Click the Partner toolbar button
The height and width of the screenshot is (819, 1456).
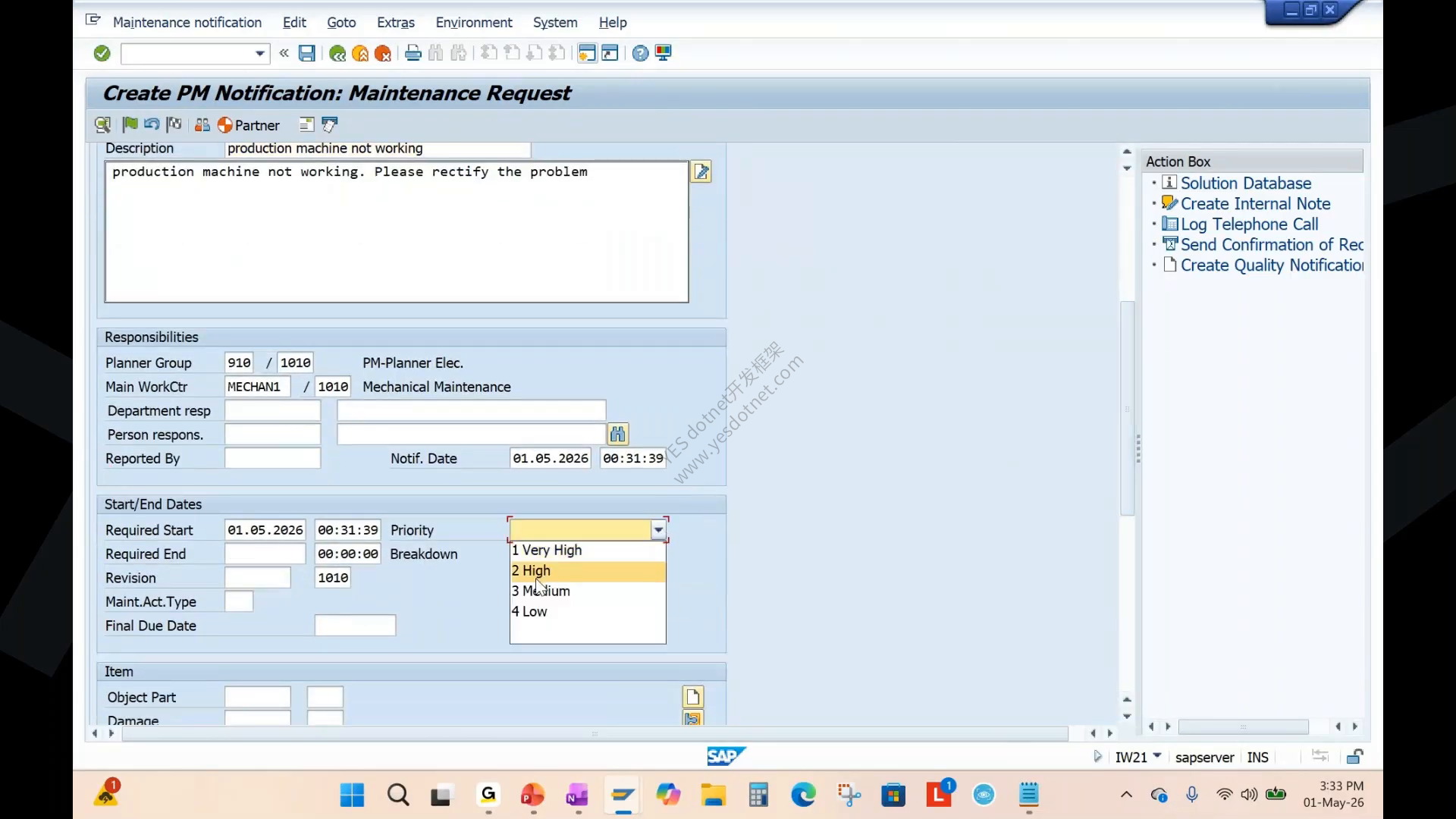pos(249,125)
